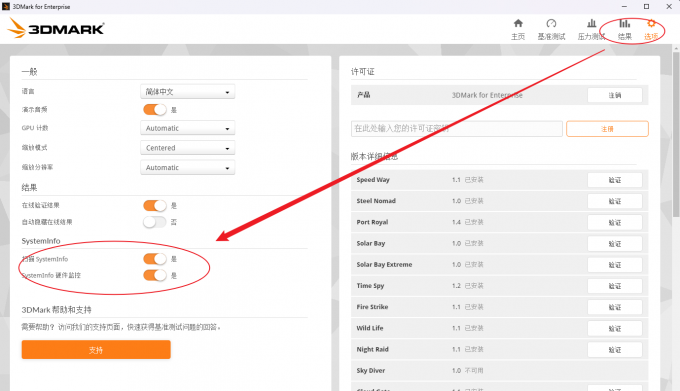Open the scaling mode Centered dropdown

pyautogui.click(x=188, y=148)
